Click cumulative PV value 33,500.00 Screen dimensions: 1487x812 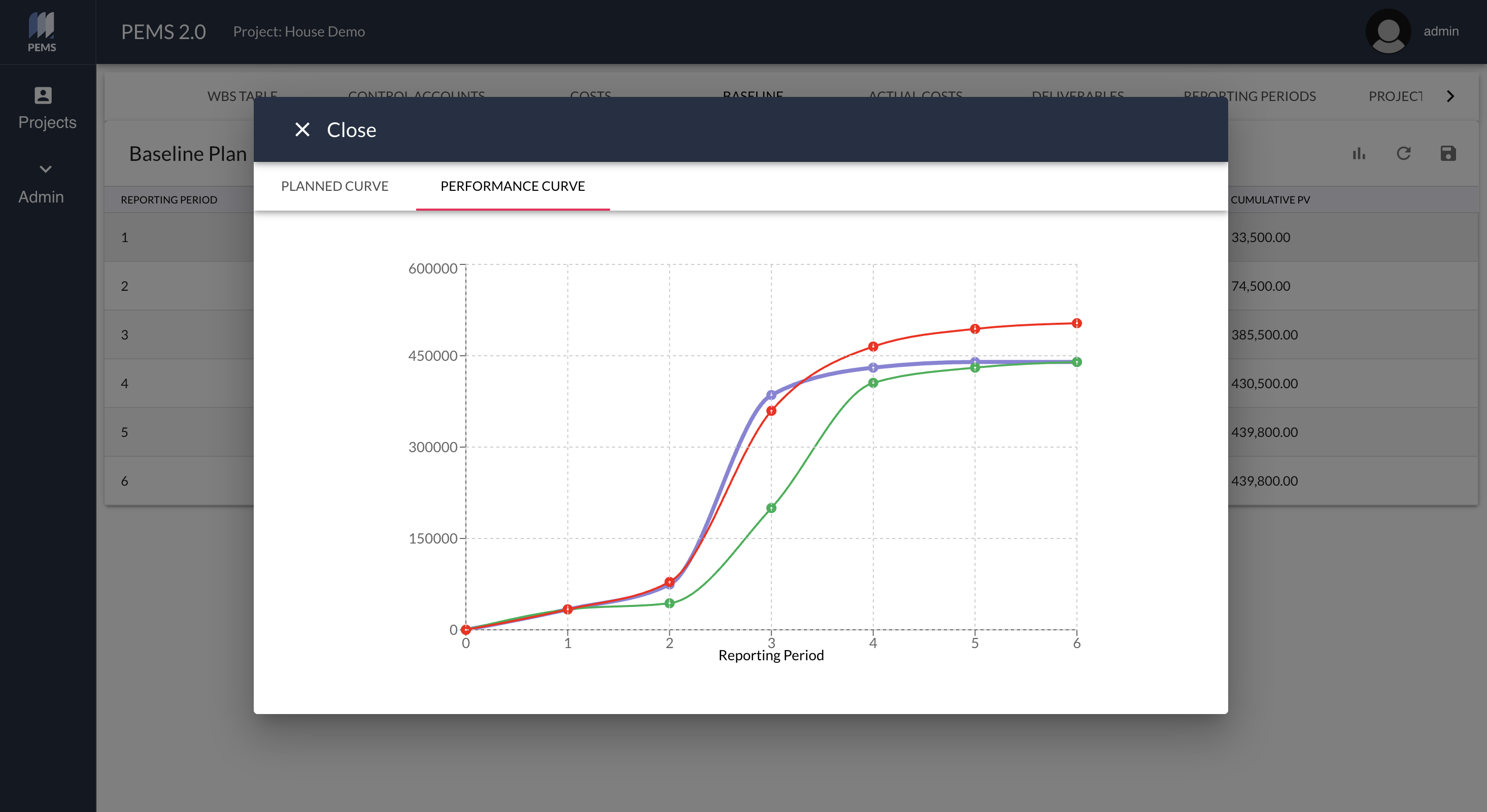1261,237
